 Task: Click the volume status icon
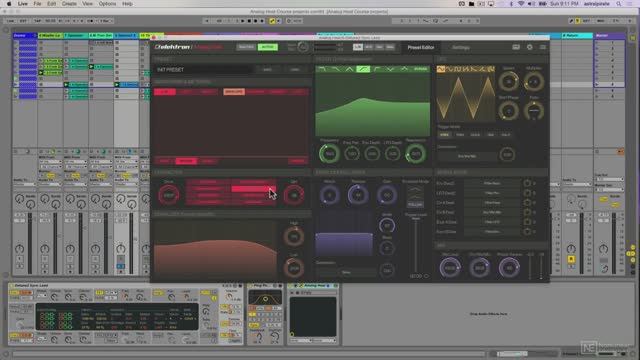click(x=531, y=4)
